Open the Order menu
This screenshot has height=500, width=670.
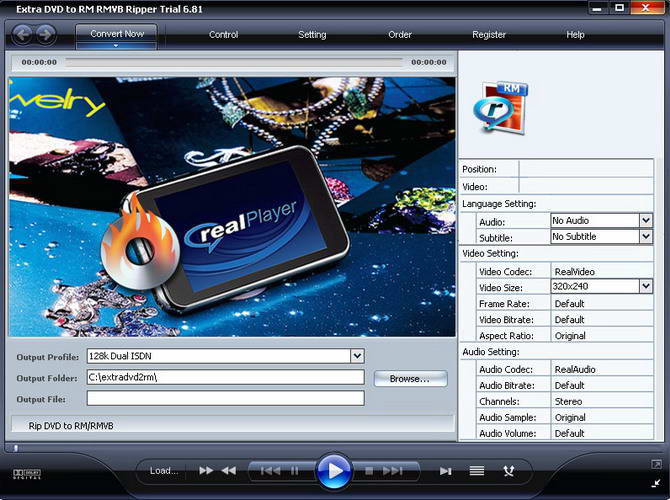click(400, 35)
